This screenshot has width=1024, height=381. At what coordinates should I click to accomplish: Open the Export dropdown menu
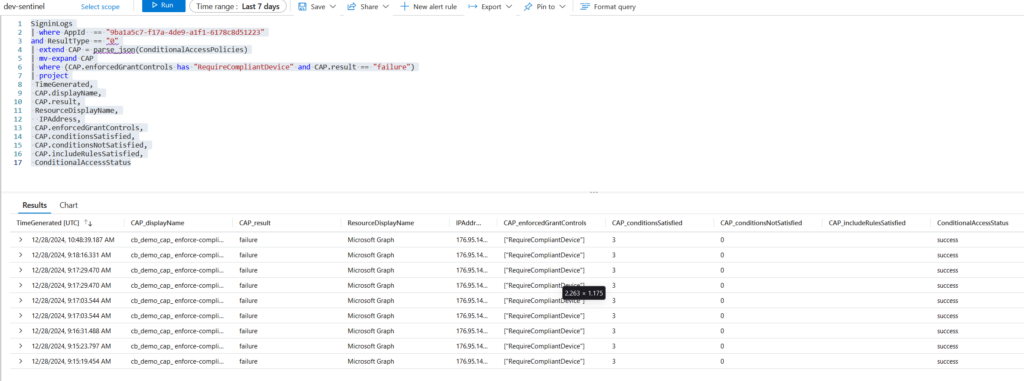click(x=490, y=7)
